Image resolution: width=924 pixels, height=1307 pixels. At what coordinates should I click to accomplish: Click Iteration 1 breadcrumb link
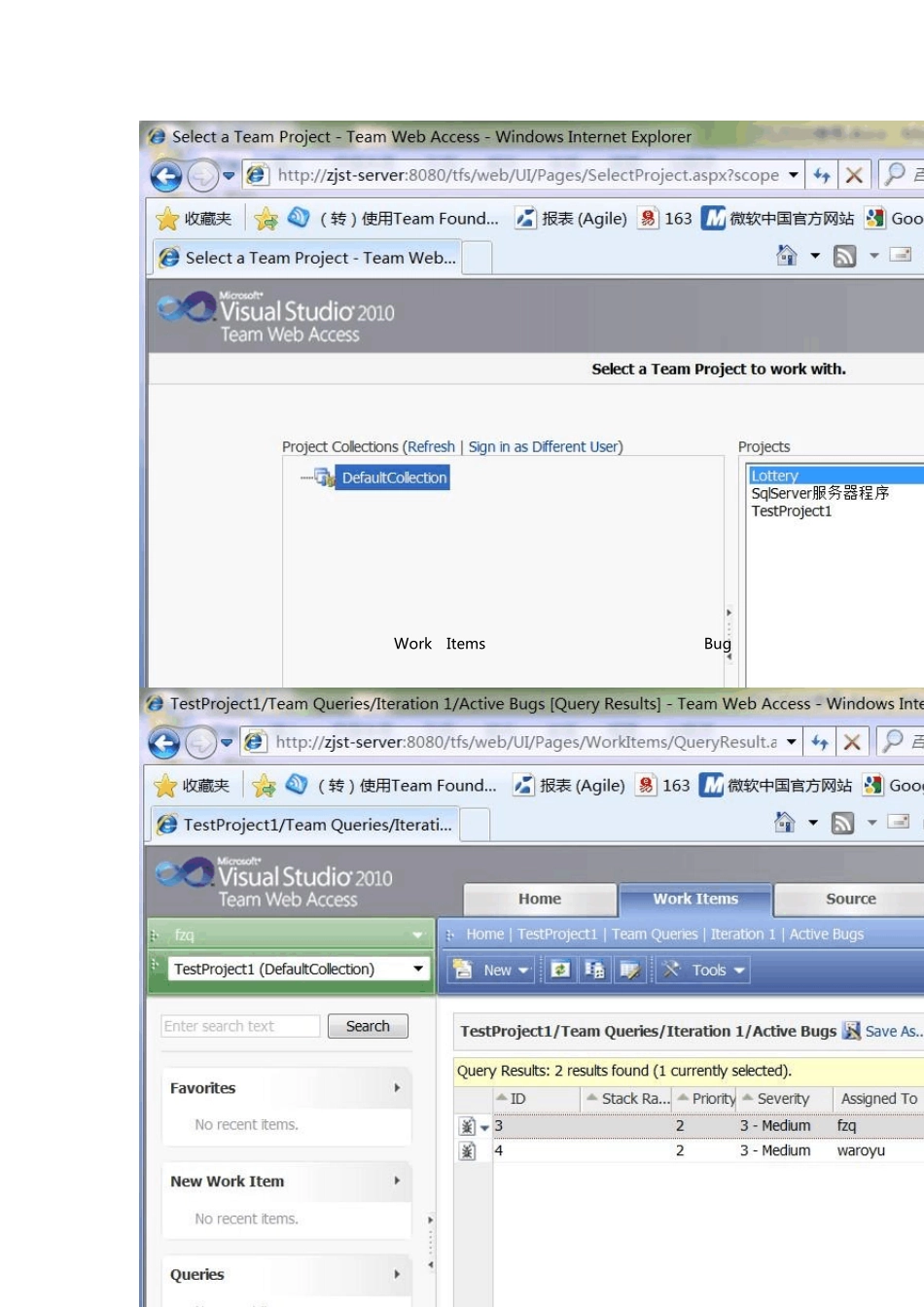tap(743, 934)
